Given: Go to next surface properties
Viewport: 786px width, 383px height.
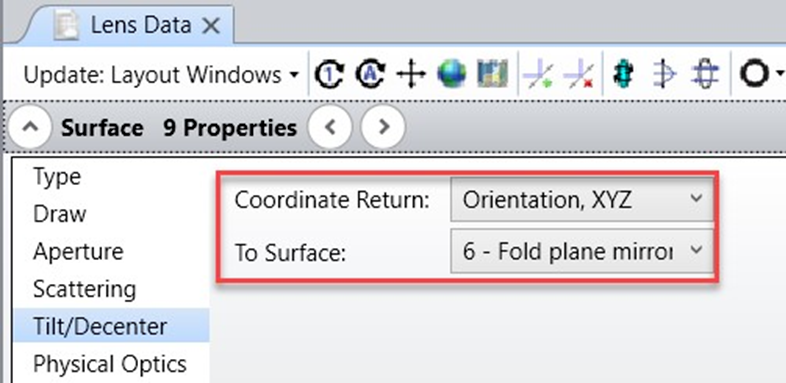Looking at the screenshot, I should 383,127.
